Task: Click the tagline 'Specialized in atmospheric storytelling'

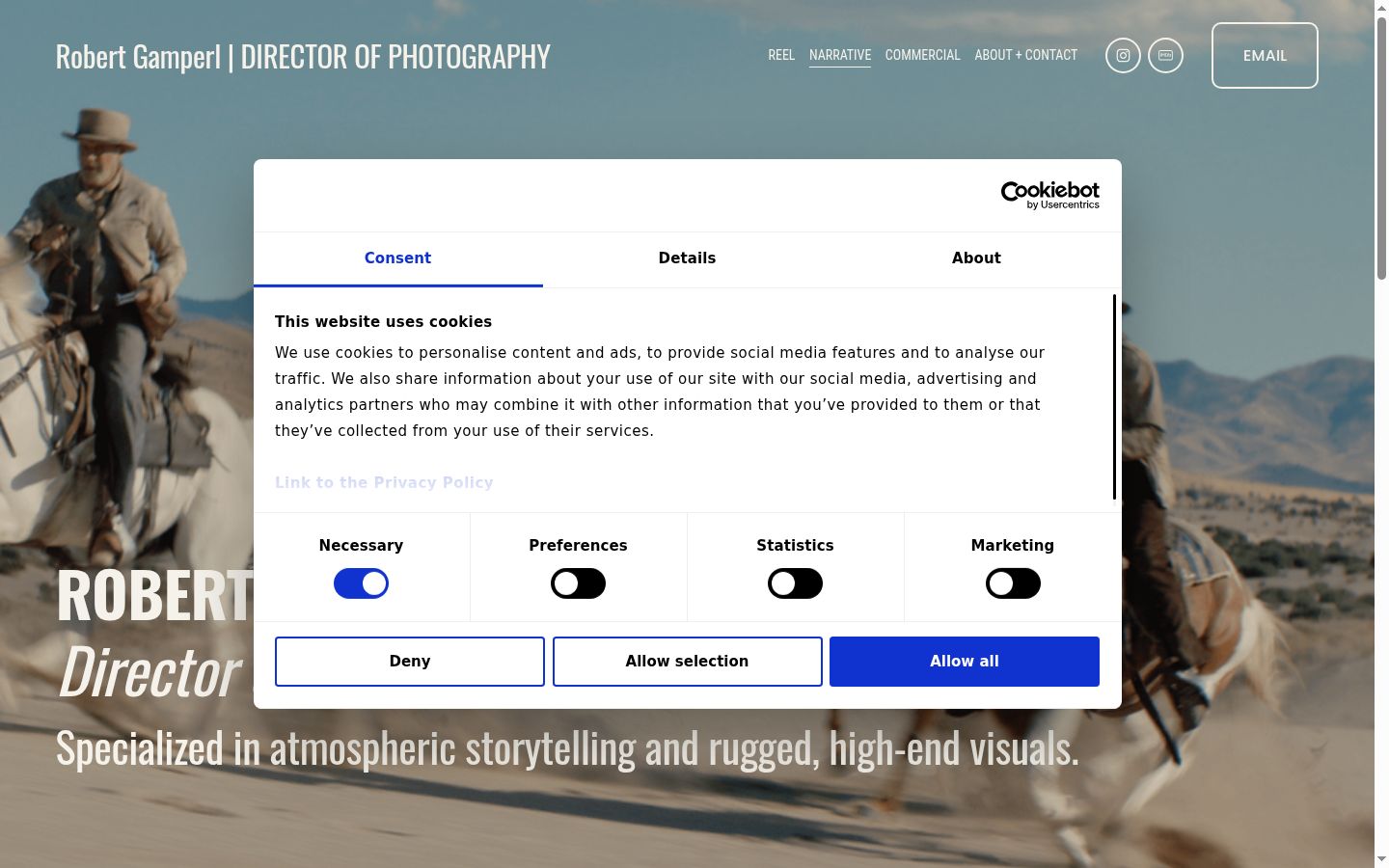Action: point(567,749)
